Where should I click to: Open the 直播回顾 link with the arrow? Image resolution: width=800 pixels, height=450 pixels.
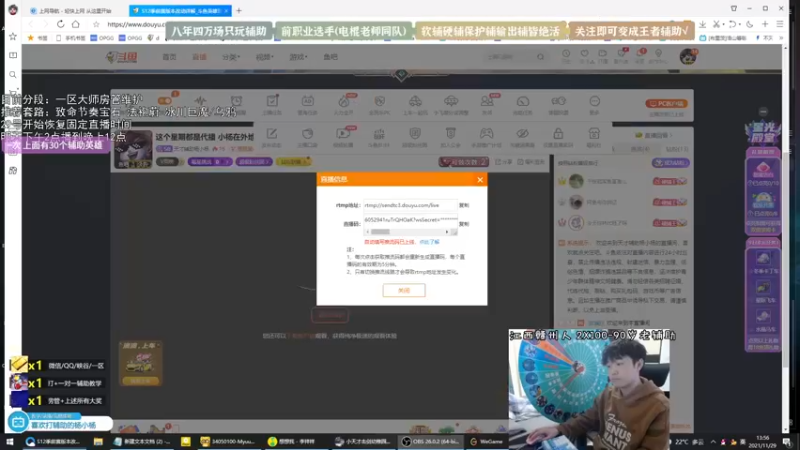(654, 135)
